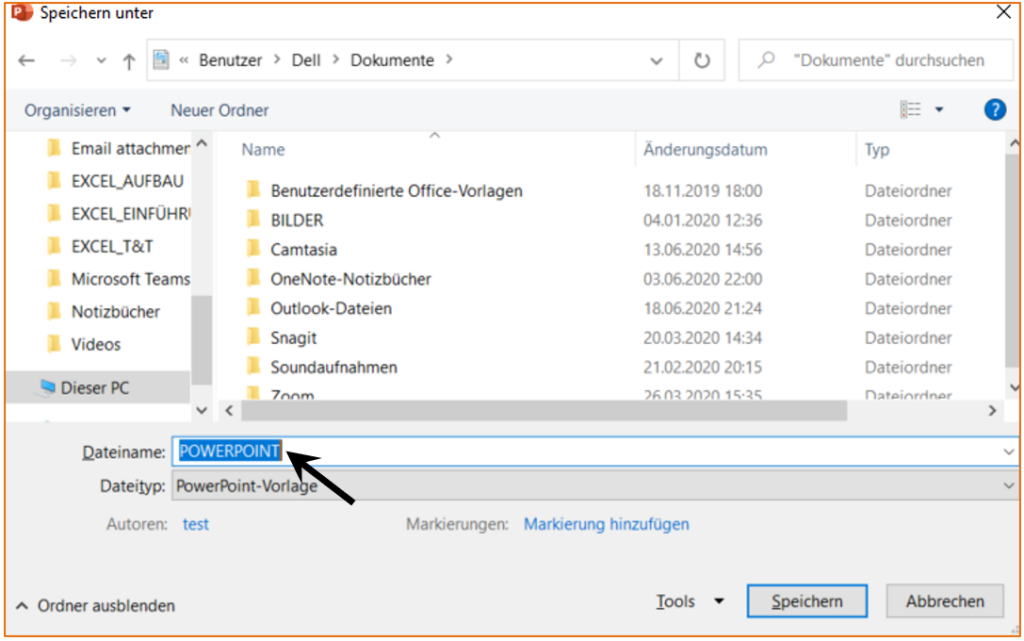Click the Benutzer breadcrumb segment
Viewport: 1024px width, 641px height.
[231, 60]
